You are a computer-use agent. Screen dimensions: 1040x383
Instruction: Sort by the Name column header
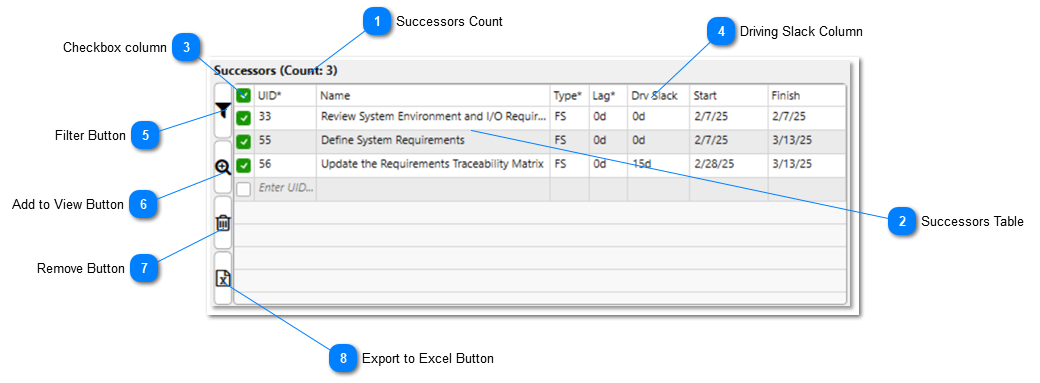(433, 96)
